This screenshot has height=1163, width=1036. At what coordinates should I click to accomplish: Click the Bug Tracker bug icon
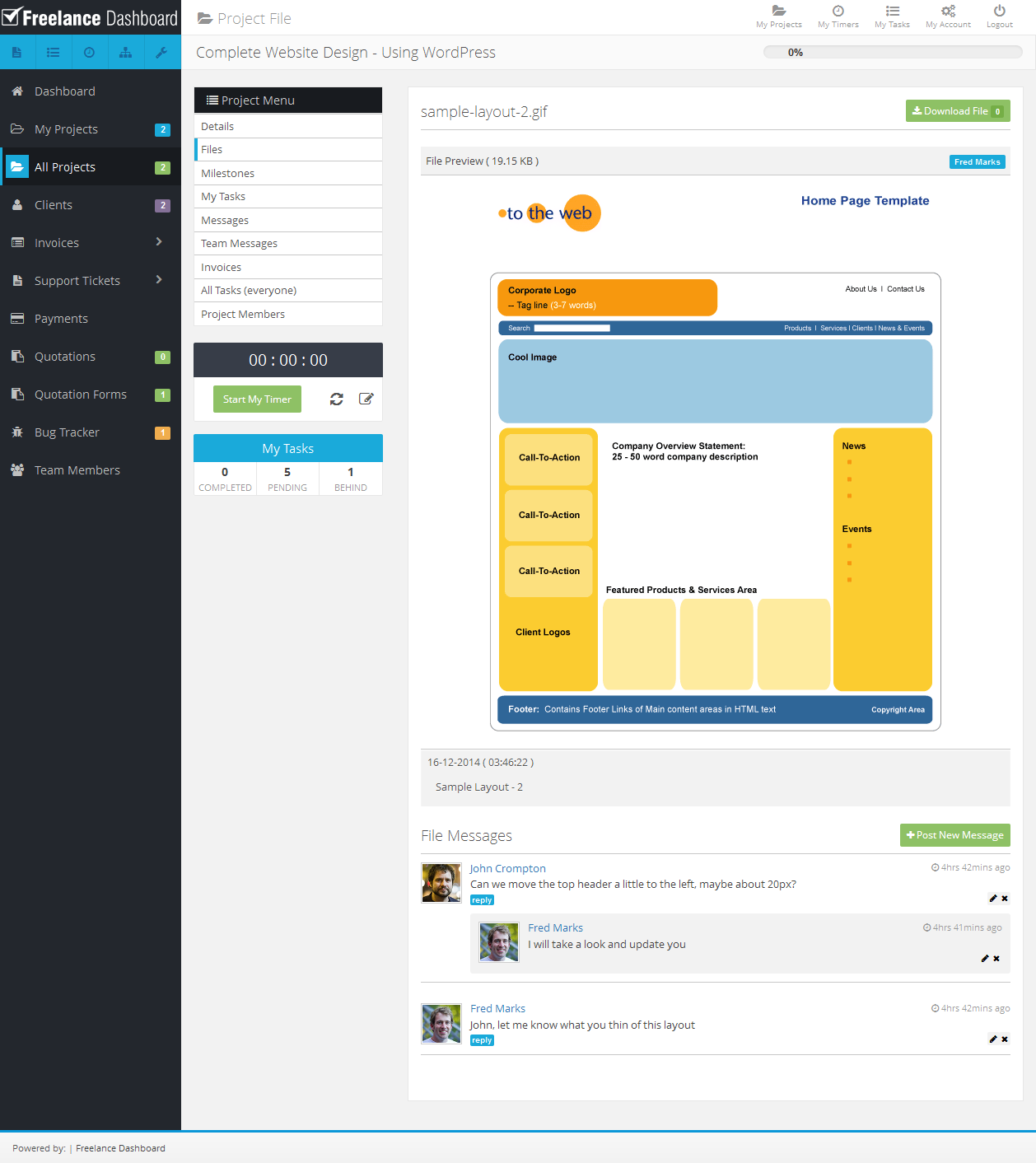tap(17, 432)
